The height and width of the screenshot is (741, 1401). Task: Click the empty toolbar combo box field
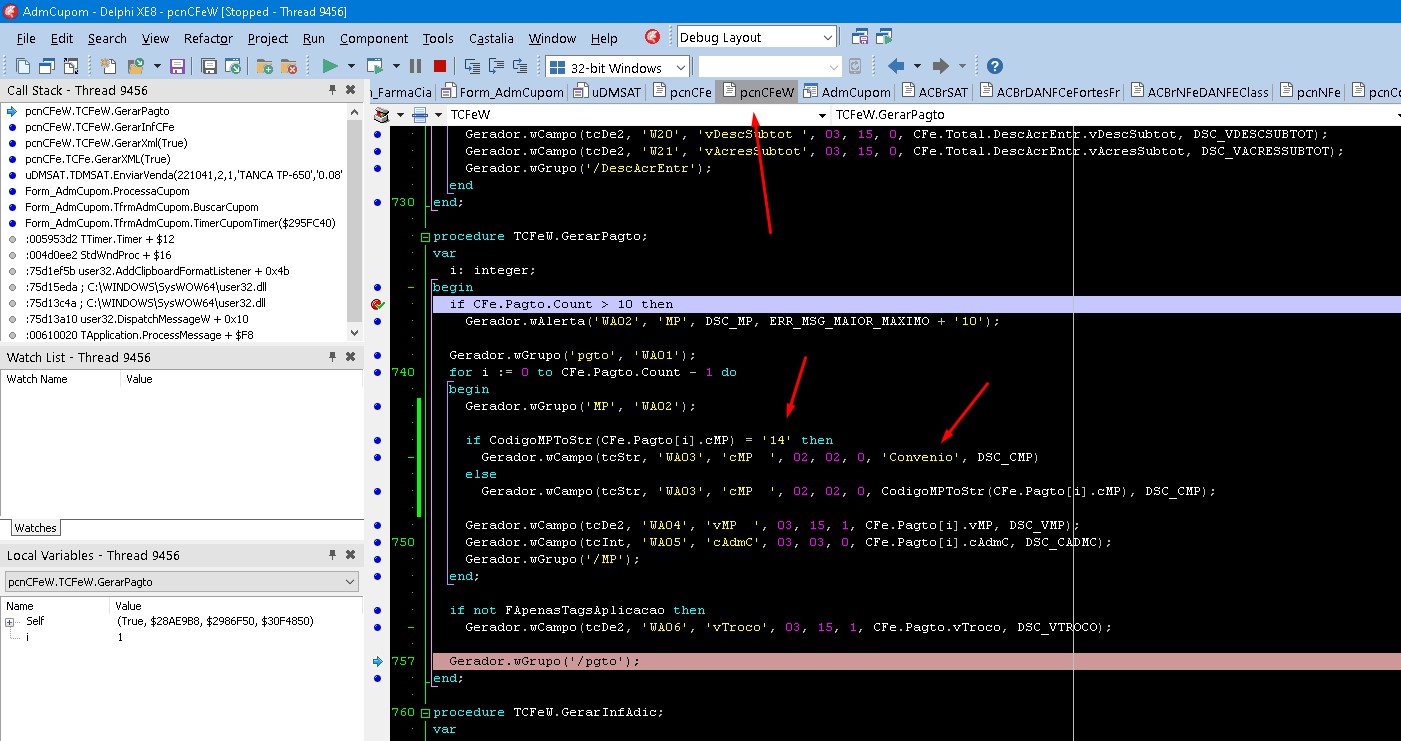(x=771, y=67)
